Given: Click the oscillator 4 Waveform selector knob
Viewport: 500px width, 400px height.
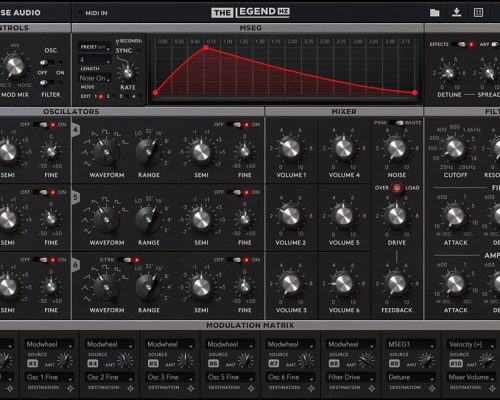Looking at the screenshot, I should (106, 152).
